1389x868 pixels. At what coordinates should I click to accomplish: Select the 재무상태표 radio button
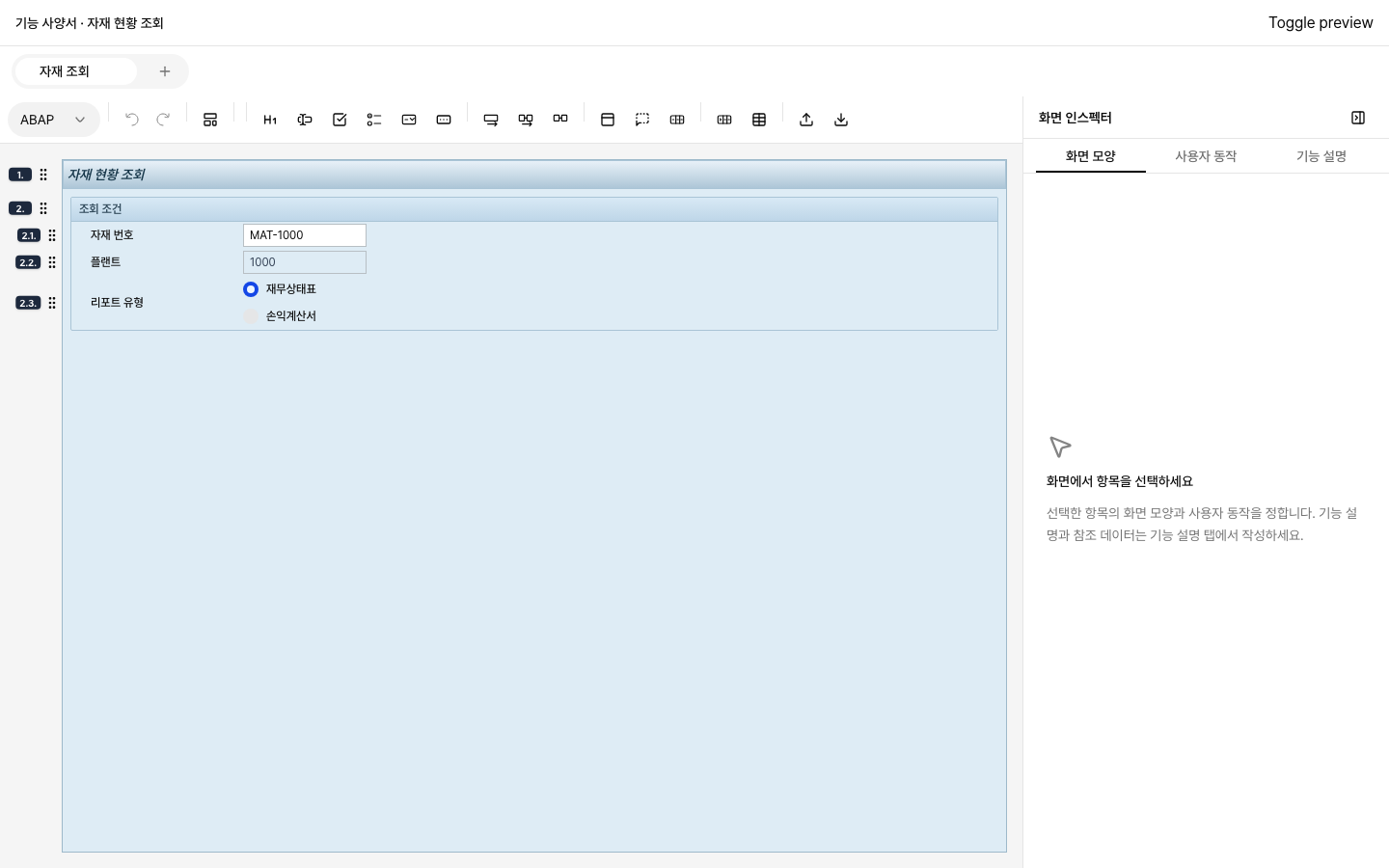tap(251, 289)
